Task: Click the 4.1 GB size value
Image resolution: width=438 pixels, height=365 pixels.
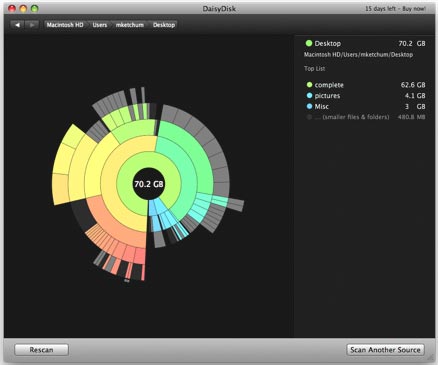Action: (x=415, y=96)
